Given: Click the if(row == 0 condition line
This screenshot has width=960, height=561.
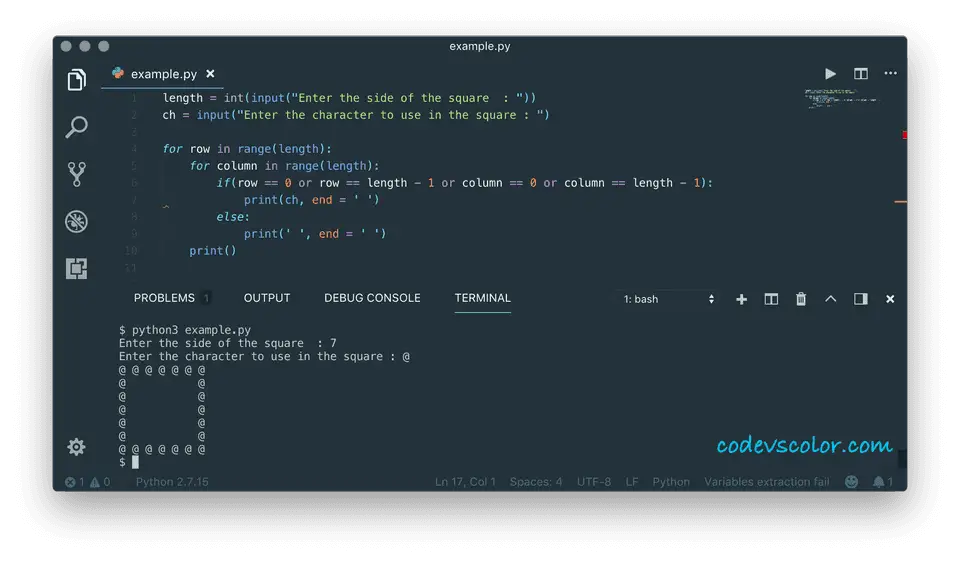Looking at the screenshot, I should (x=465, y=183).
